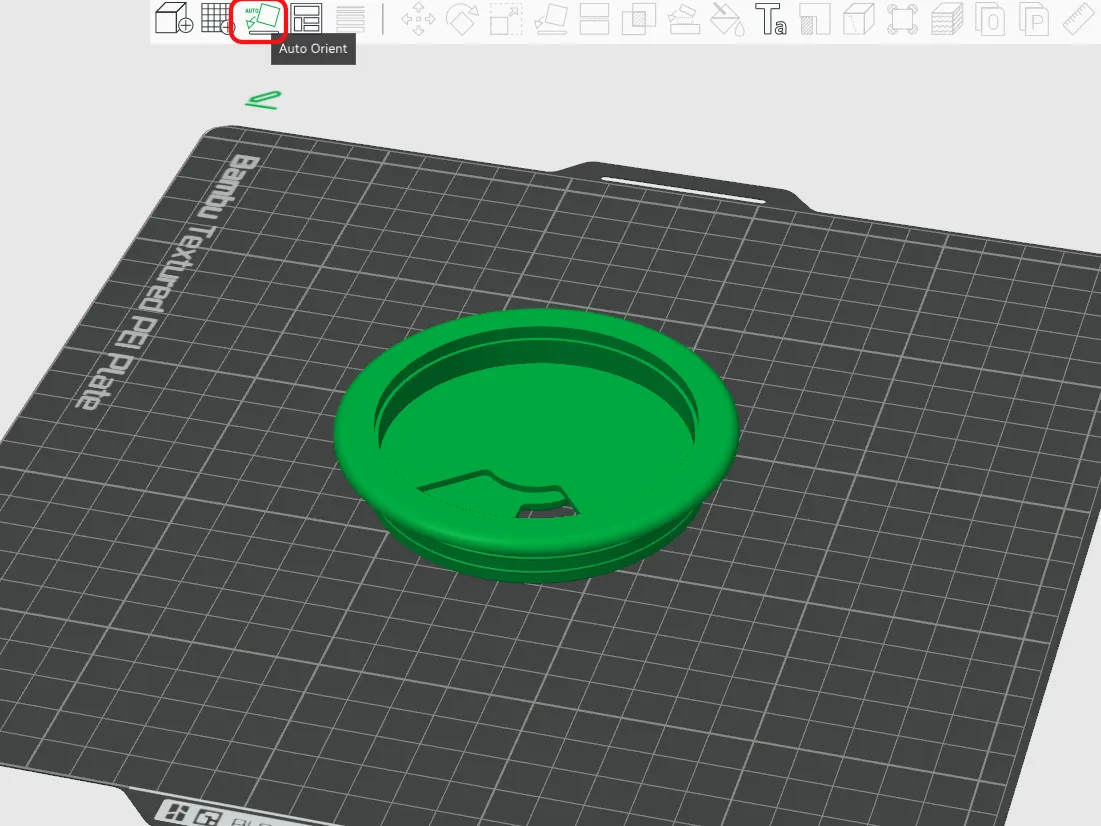Image resolution: width=1101 pixels, height=826 pixels.
Task: Click the page icon labeled 0
Action: (x=990, y=19)
